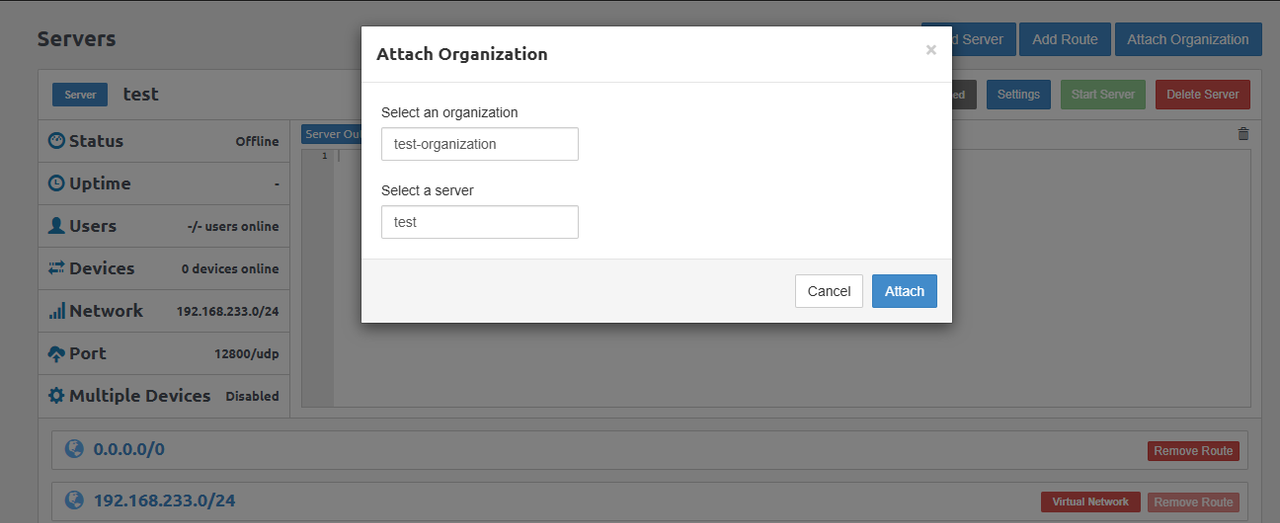1280x523 pixels.
Task: Click the green Start Server button
Action: [1103, 94]
